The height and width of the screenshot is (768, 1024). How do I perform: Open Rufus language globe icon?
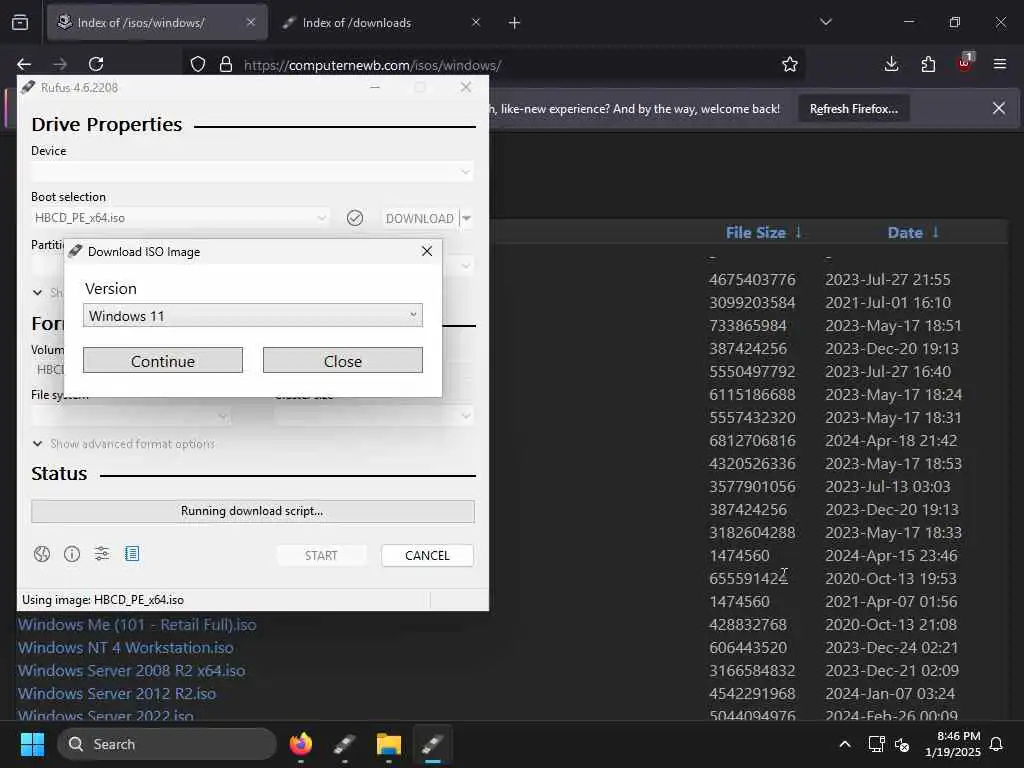coord(42,554)
